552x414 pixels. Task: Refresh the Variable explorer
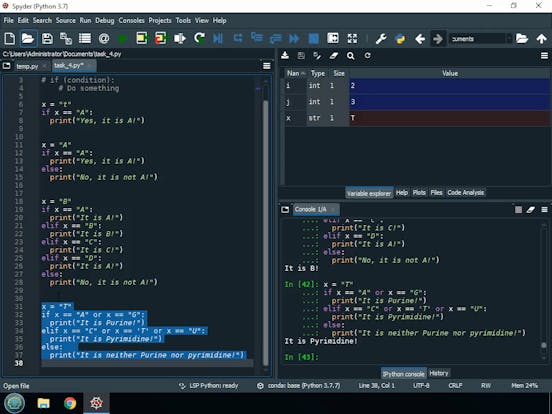(368, 56)
